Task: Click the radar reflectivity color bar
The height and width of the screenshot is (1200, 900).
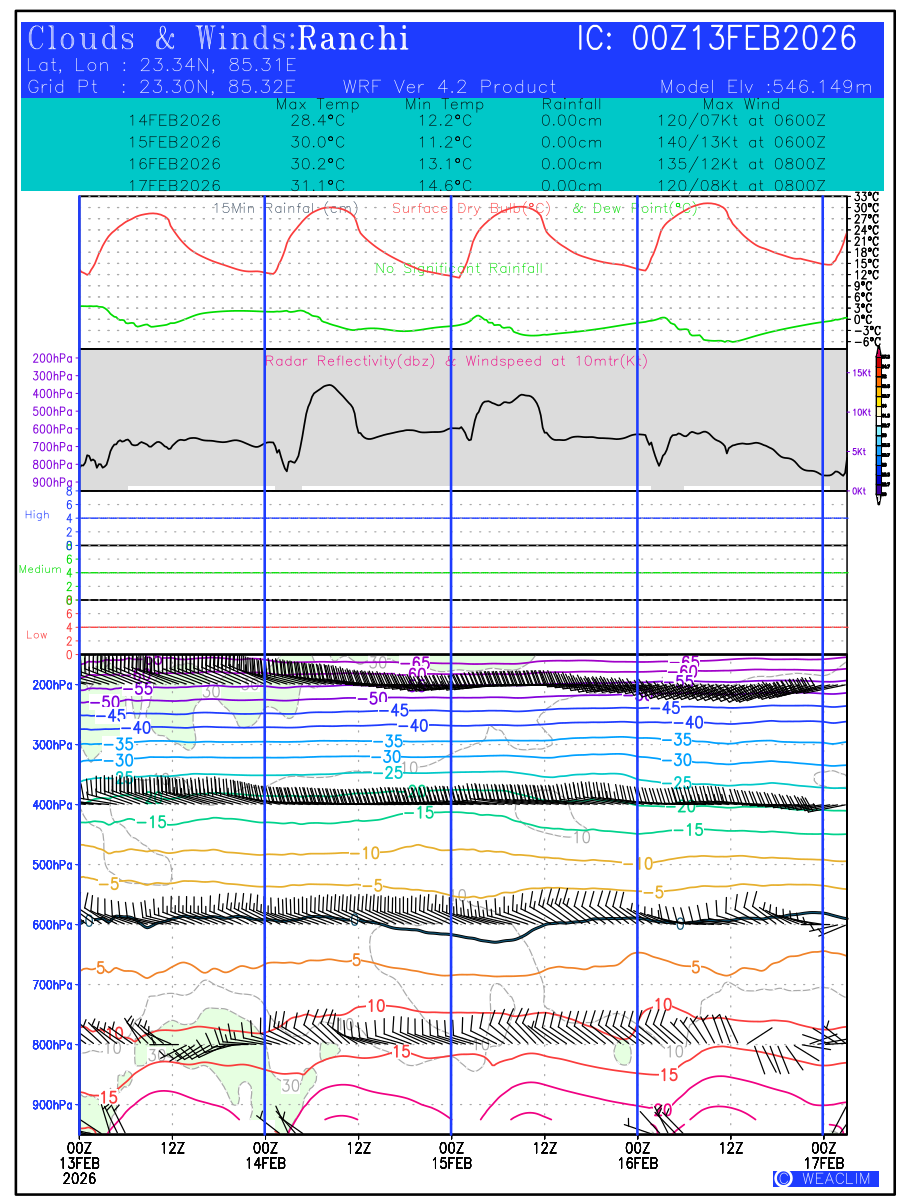Action: [879, 421]
